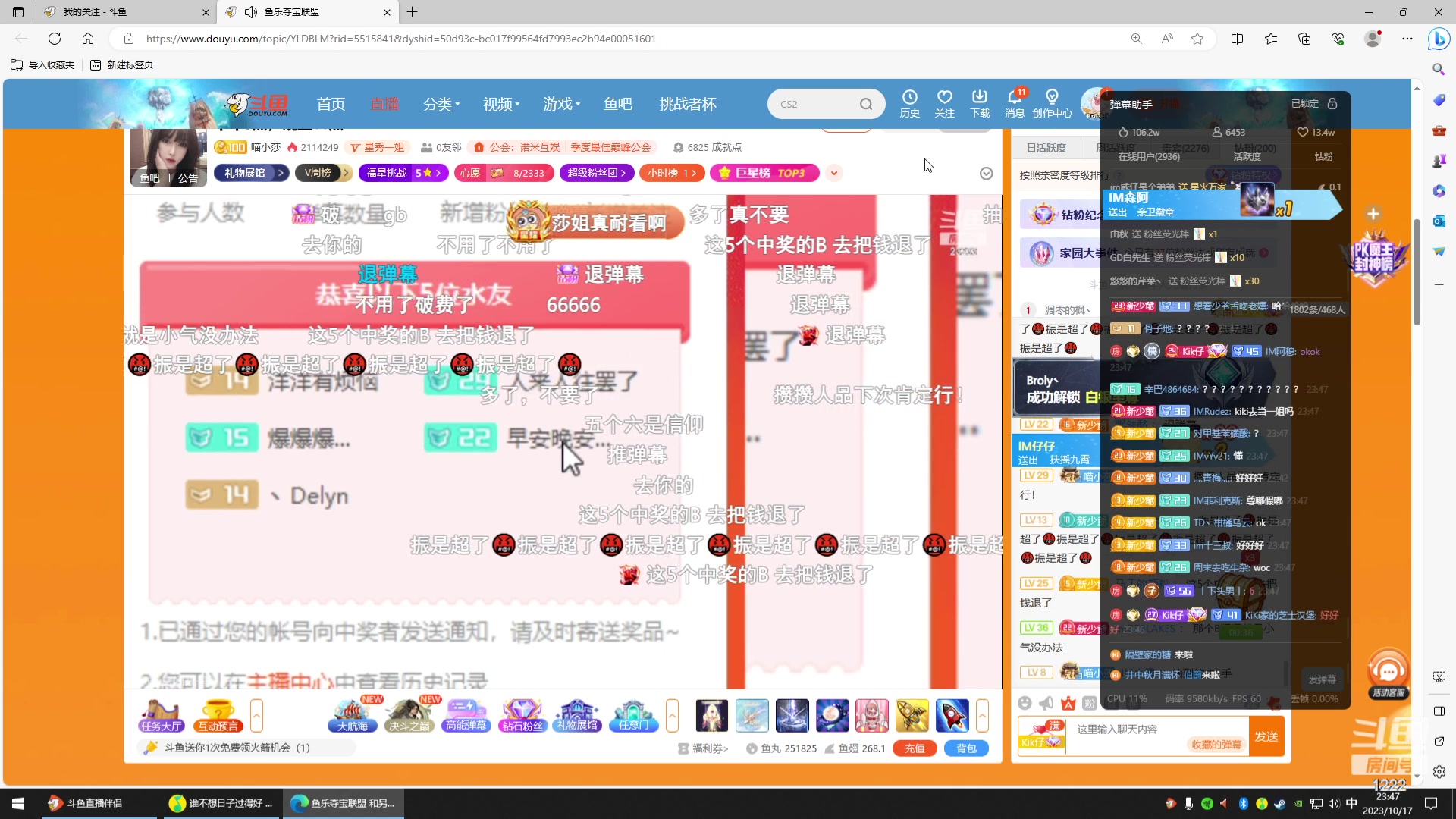Toggle browser favorites star
The image size is (1456, 819).
tap(1197, 39)
